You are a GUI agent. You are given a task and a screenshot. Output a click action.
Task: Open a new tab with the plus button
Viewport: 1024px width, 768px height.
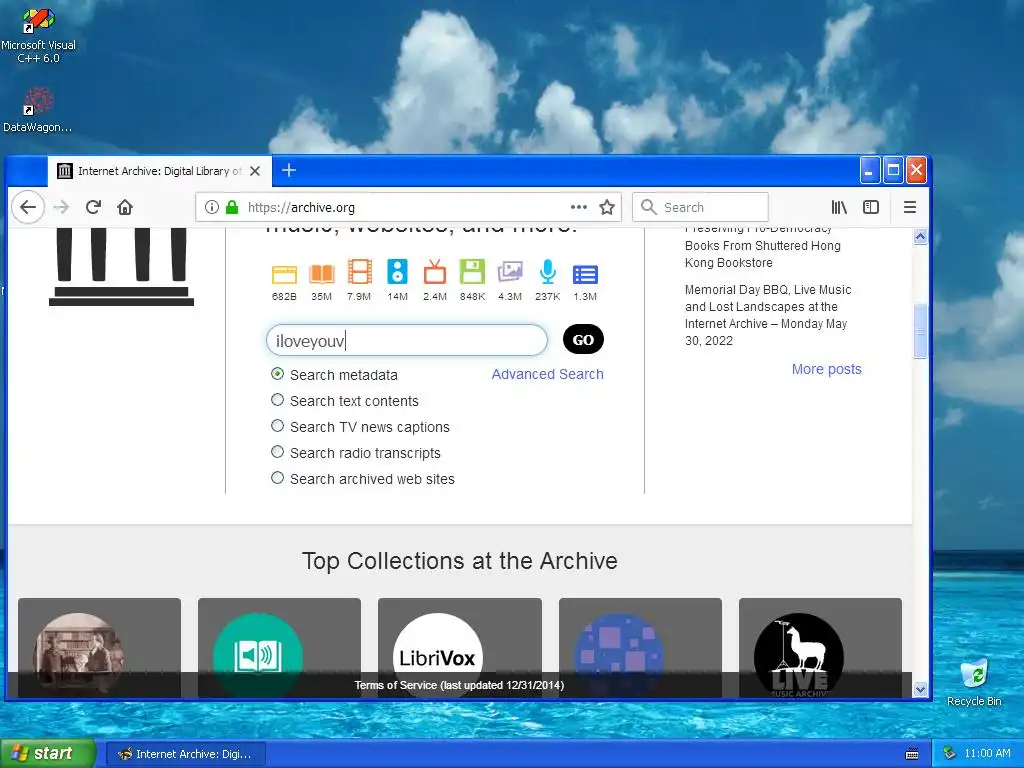(289, 170)
